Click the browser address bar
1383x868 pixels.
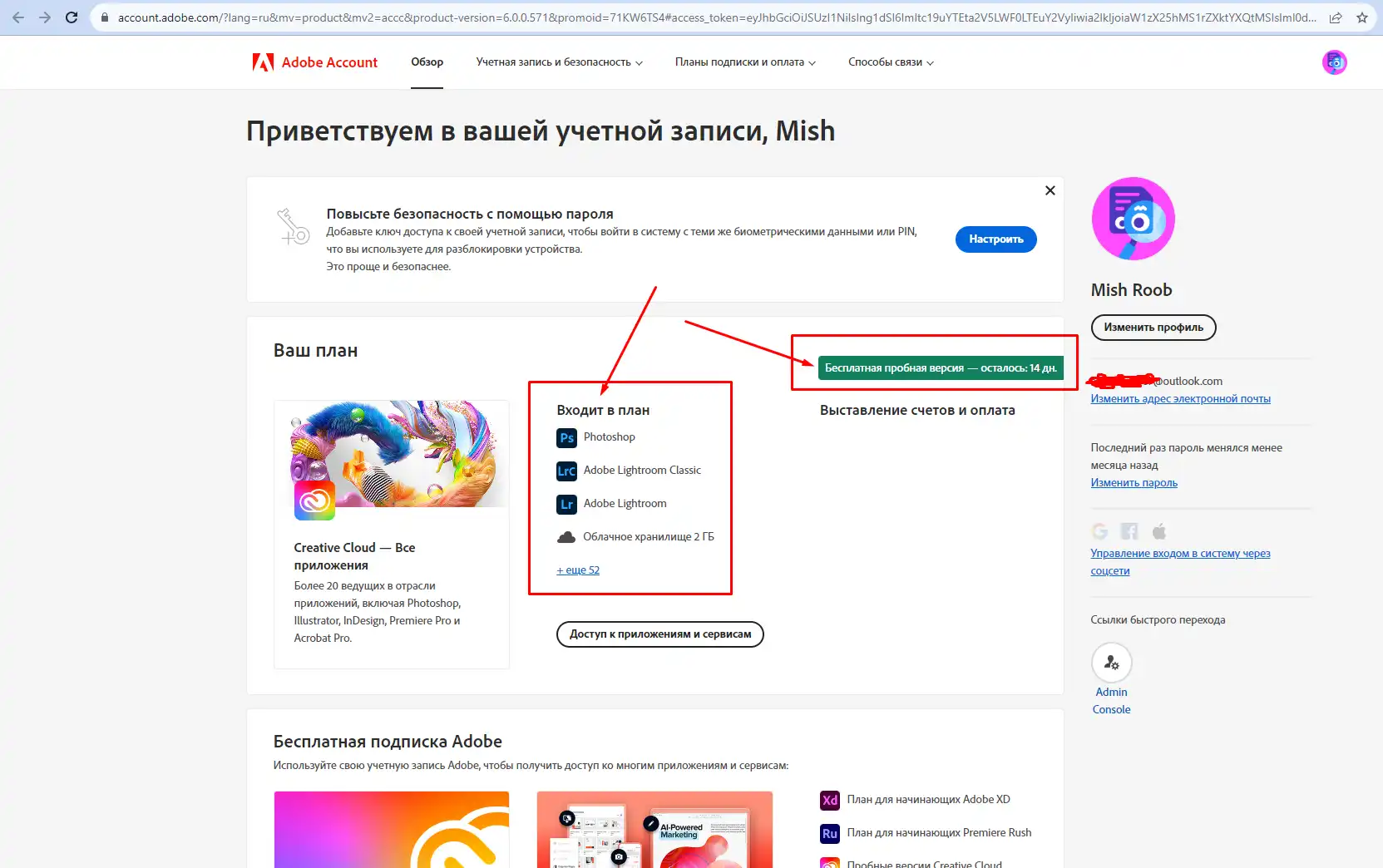pos(715,17)
